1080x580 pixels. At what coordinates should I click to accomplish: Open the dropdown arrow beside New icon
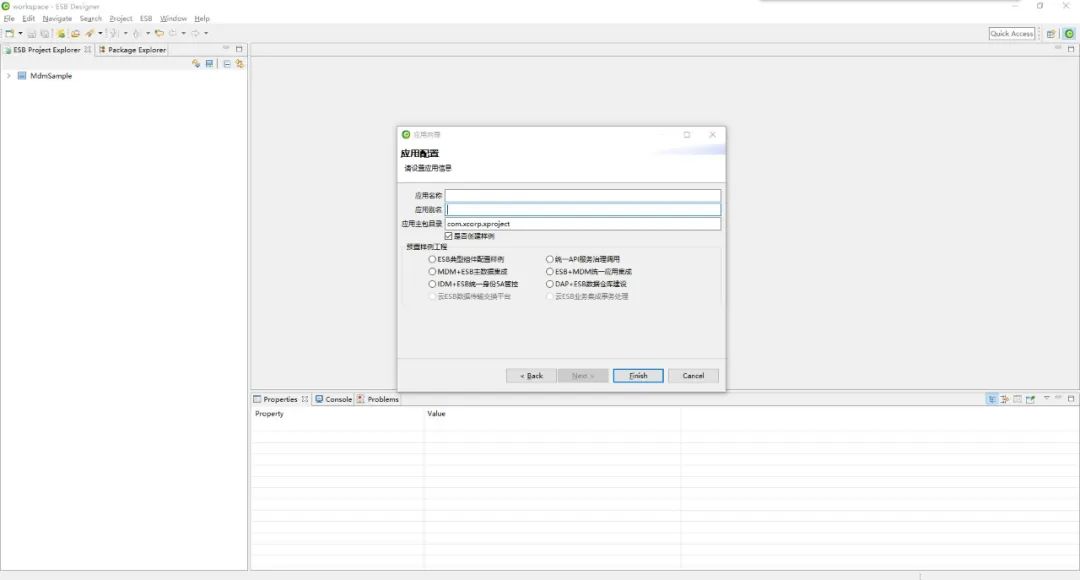click(x=20, y=33)
